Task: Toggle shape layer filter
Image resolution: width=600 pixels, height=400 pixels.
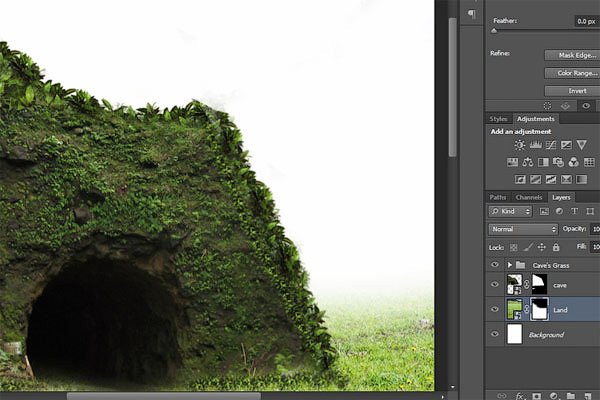Action: pos(590,211)
